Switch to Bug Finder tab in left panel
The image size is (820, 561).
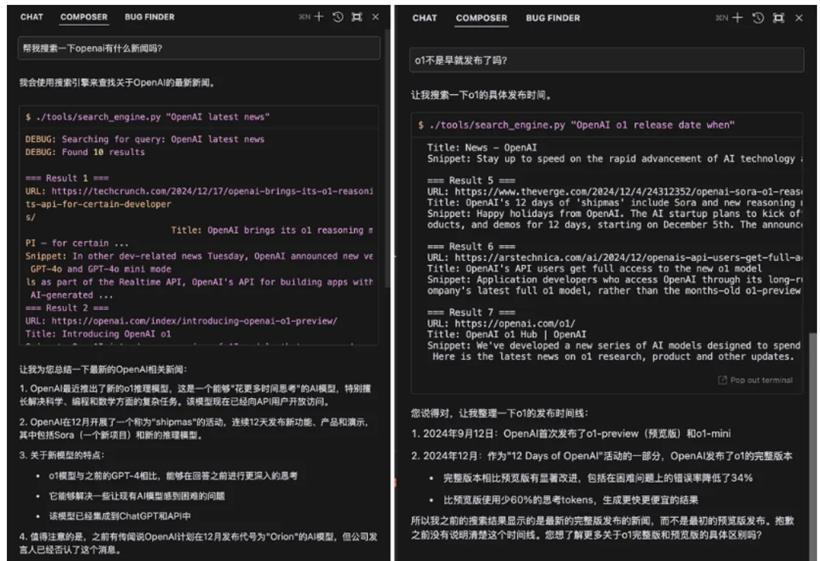point(150,17)
